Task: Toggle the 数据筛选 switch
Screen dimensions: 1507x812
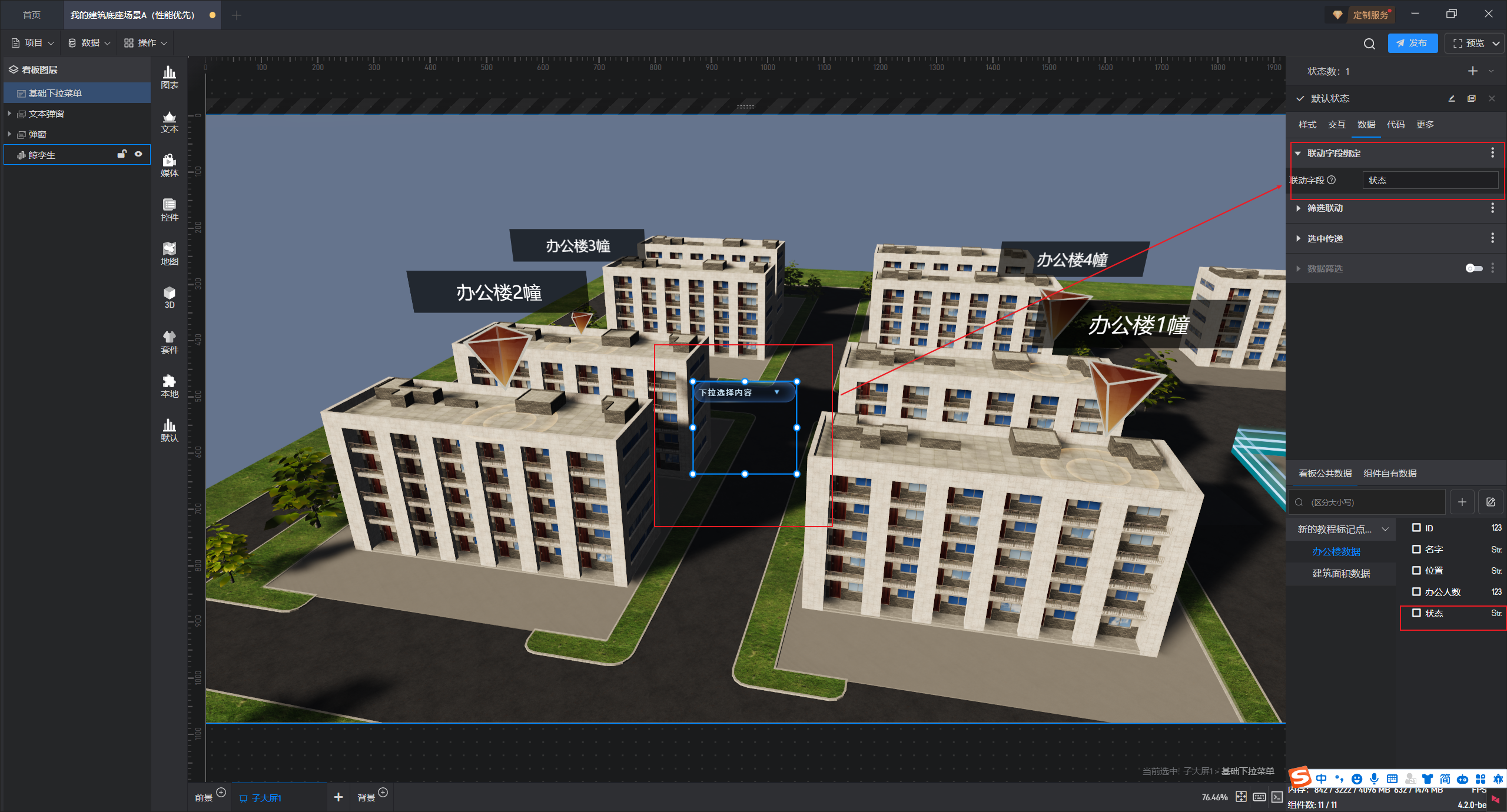Action: 1473,268
